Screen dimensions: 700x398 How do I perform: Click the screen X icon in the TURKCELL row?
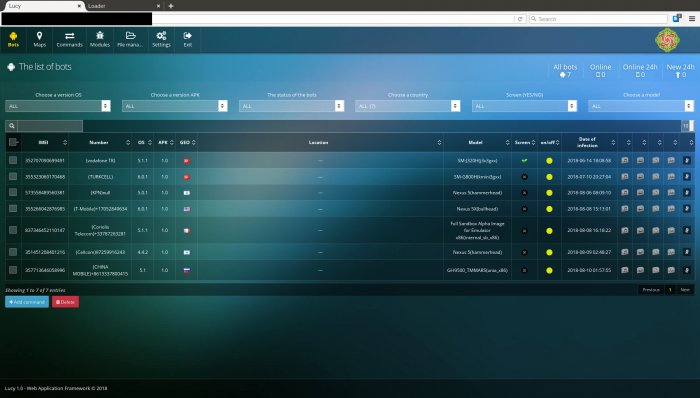point(524,177)
